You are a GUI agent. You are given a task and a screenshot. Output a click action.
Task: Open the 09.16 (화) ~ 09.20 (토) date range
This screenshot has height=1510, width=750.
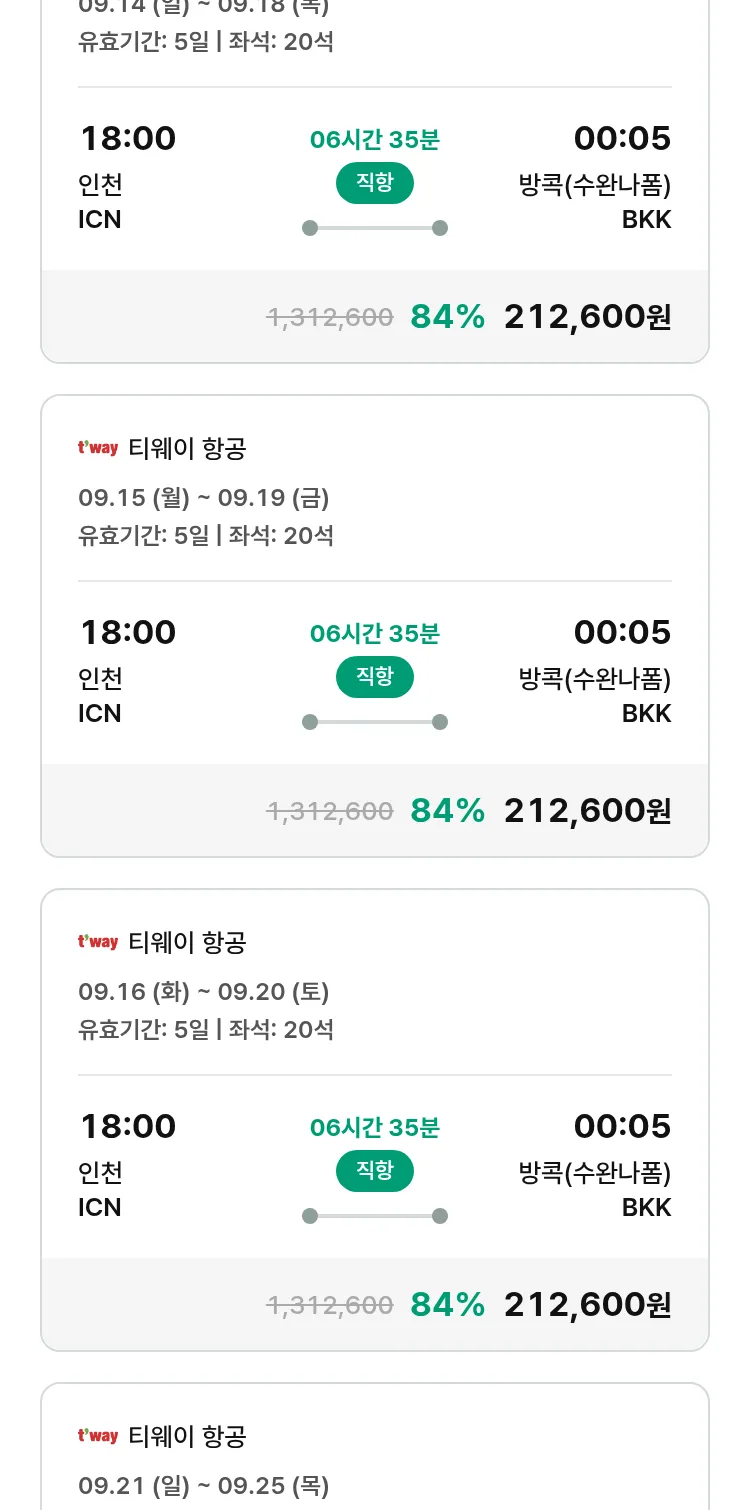click(204, 992)
